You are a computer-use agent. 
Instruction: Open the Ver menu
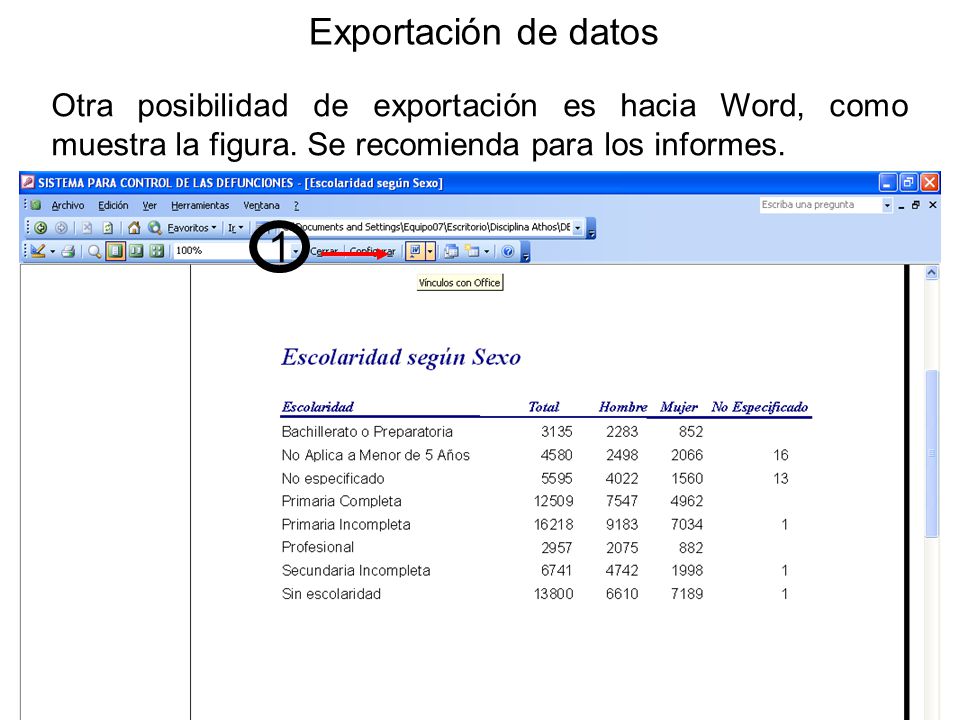pos(149,206)
